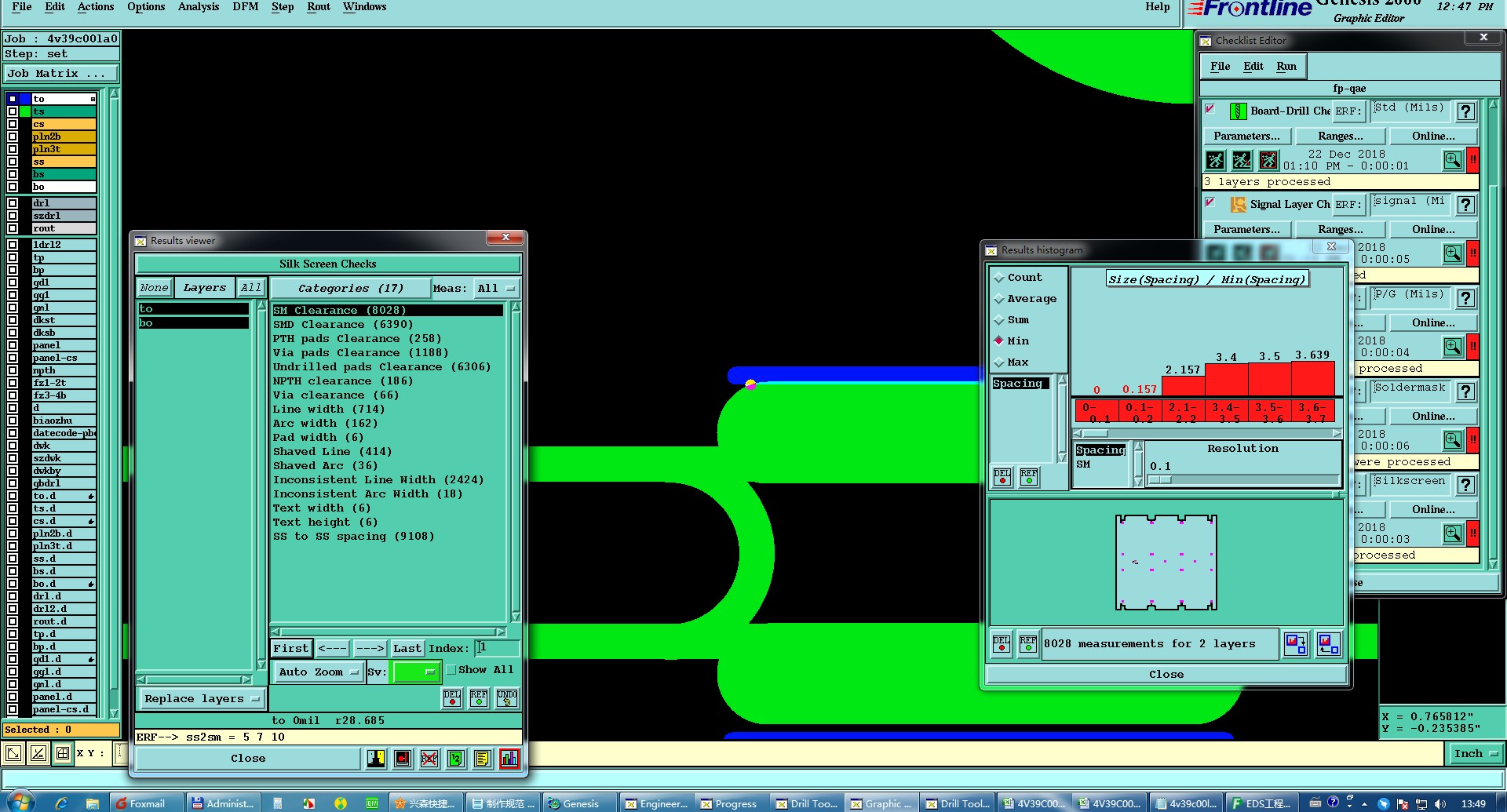Viewport: 1507px width, 812px height.
Task: Open Inch units dropdown
Action: pyautogui.click(x=1475, y=754)
